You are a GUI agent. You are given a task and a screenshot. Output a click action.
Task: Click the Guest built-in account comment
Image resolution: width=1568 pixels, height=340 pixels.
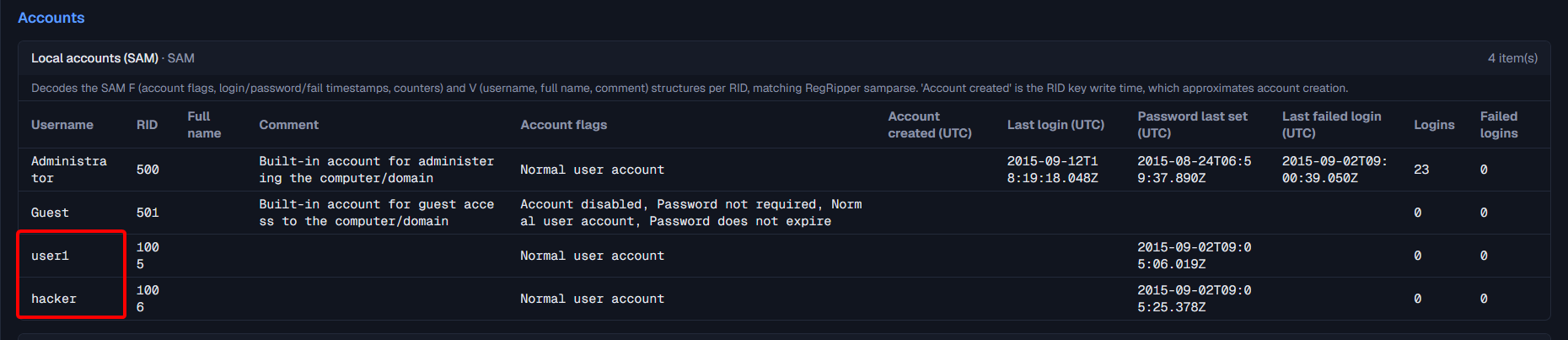377,213
